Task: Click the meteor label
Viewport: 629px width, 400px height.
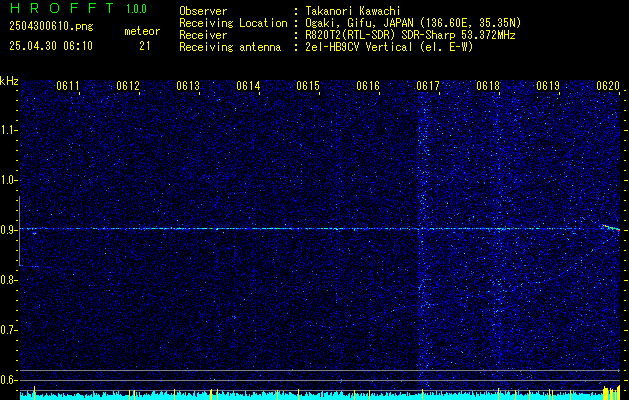Action: (142, 31)
